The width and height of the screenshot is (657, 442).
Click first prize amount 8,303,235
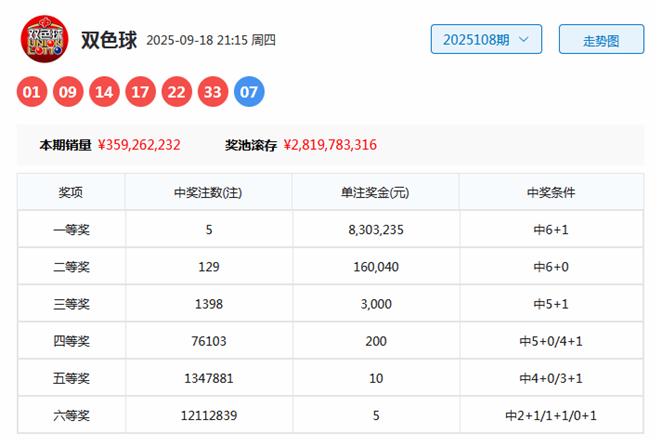pyautogui.click(x=376, y=230)
